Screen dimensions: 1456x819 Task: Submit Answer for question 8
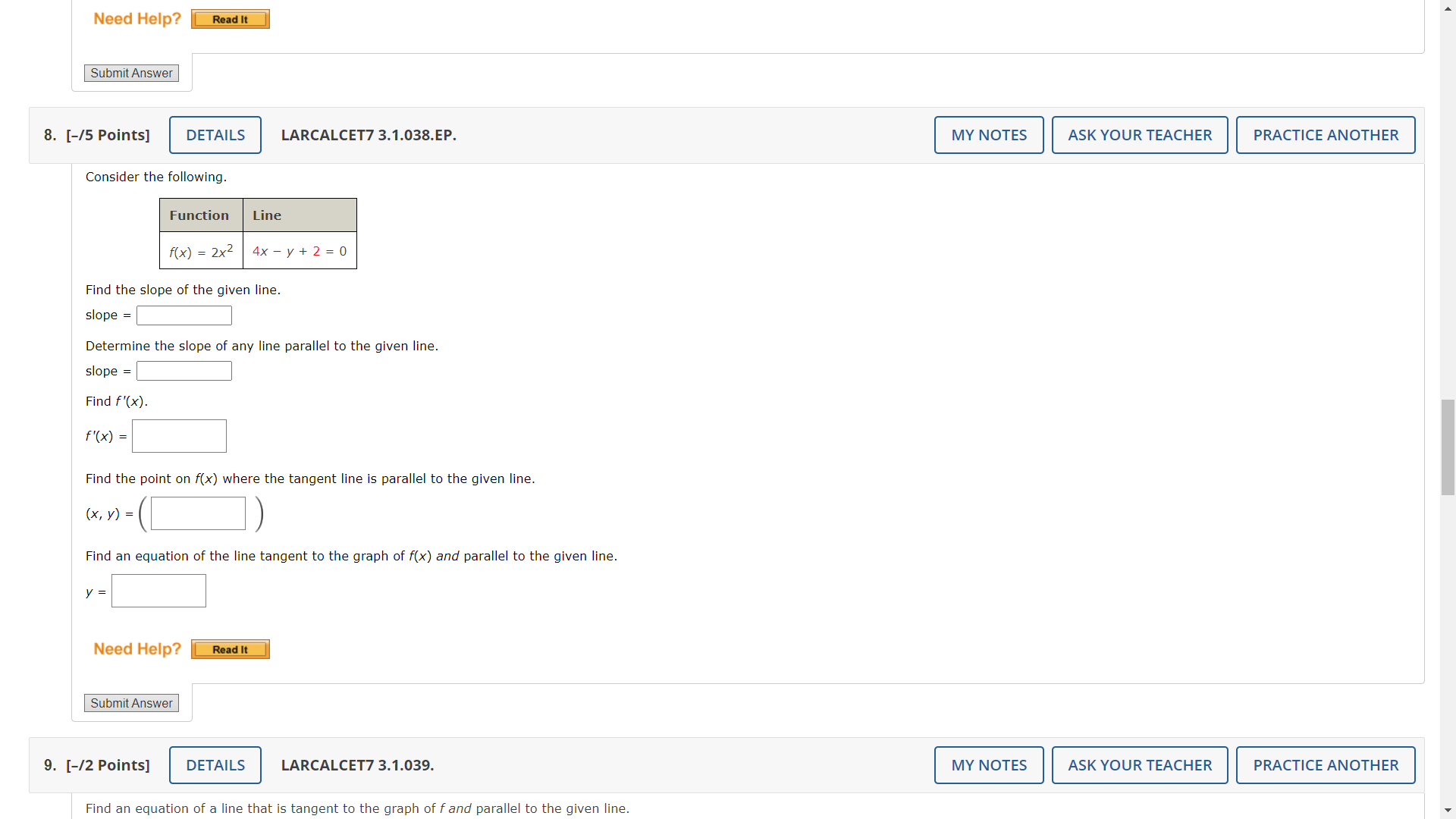pyautogui.click(x=131, y=703)
